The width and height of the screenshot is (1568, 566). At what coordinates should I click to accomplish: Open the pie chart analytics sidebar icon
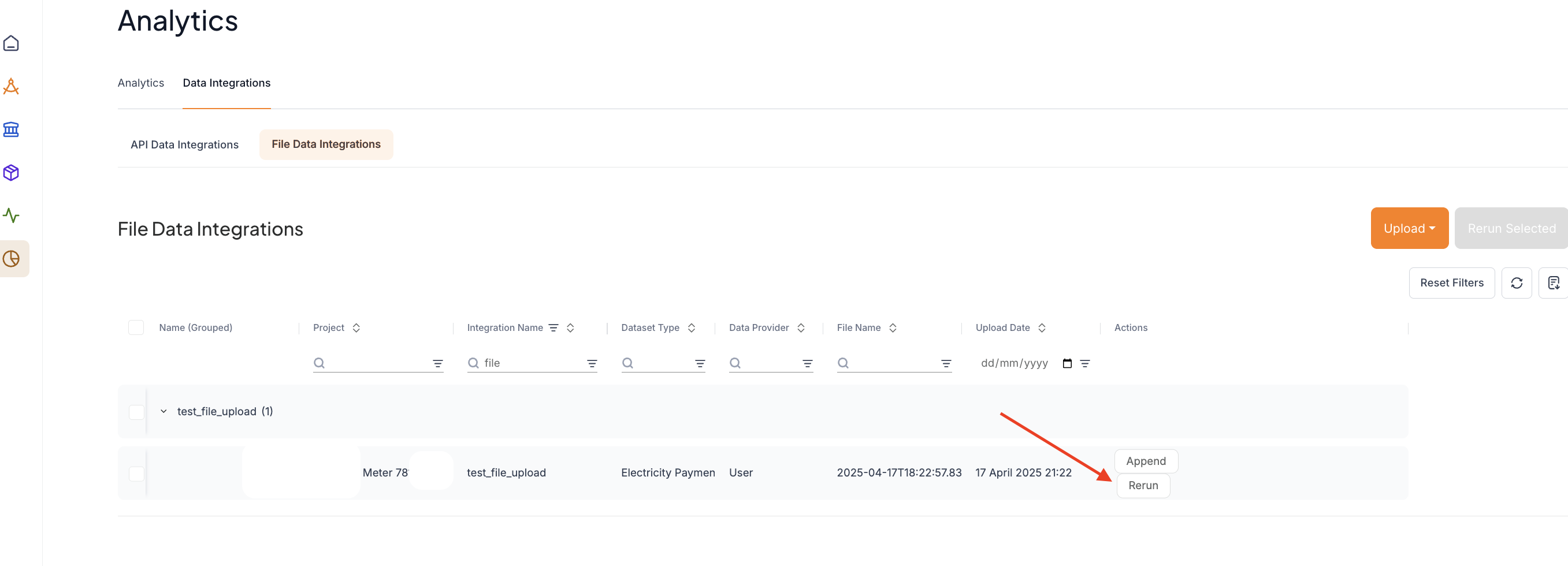[11, 259]
